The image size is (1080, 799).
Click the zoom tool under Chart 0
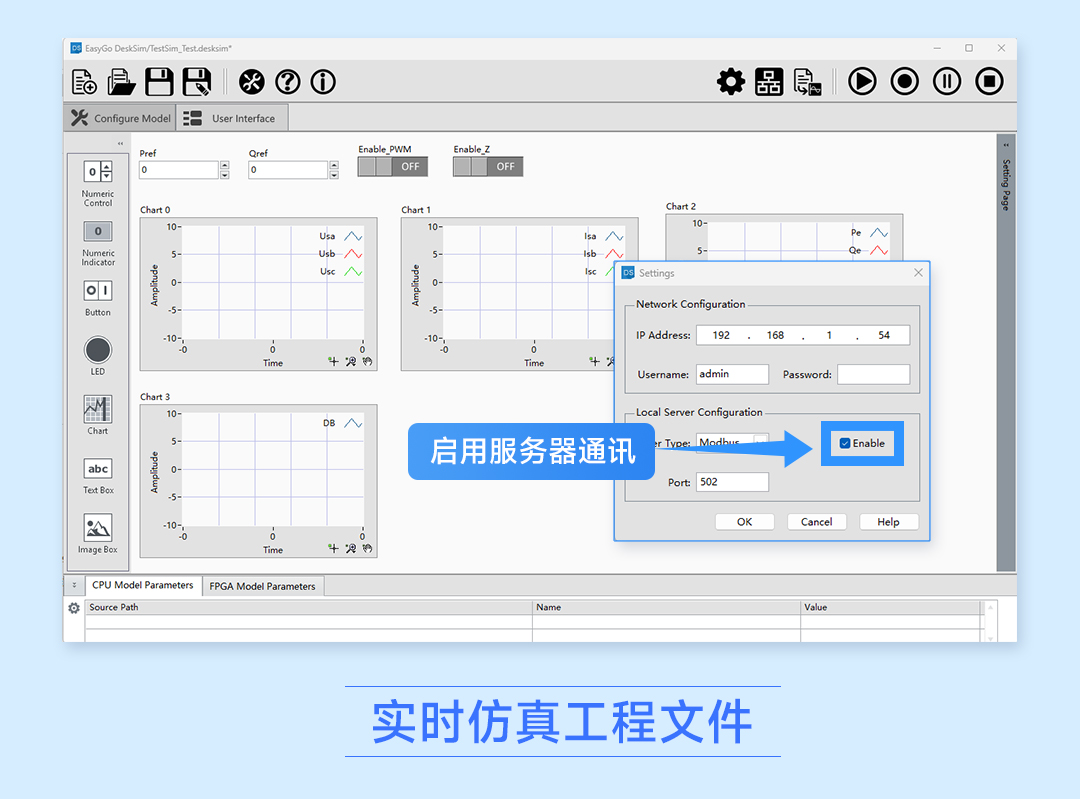(x=351, y=361)
